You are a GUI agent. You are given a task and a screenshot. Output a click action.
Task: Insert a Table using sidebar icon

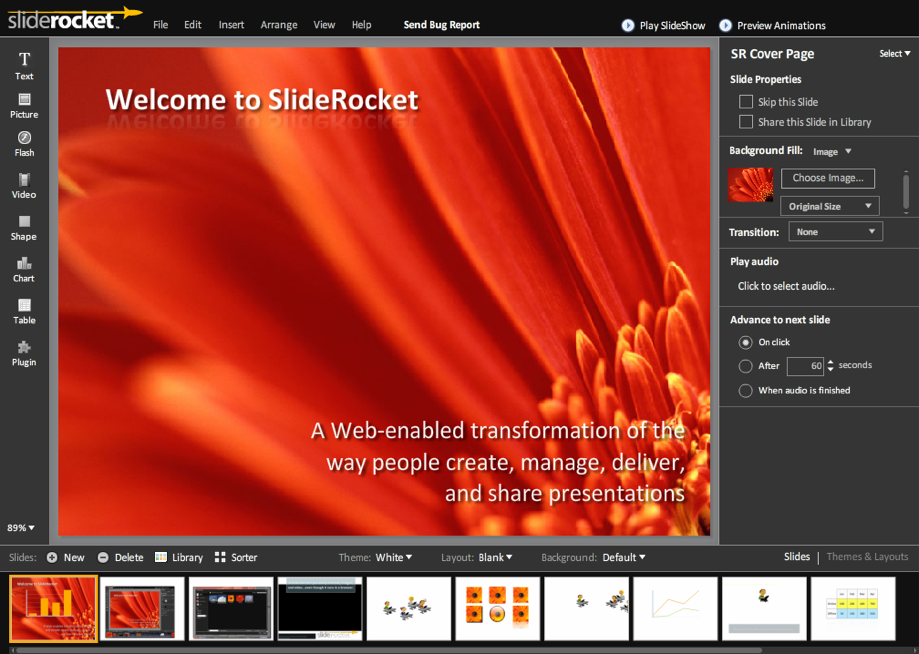tap(24, 311)
